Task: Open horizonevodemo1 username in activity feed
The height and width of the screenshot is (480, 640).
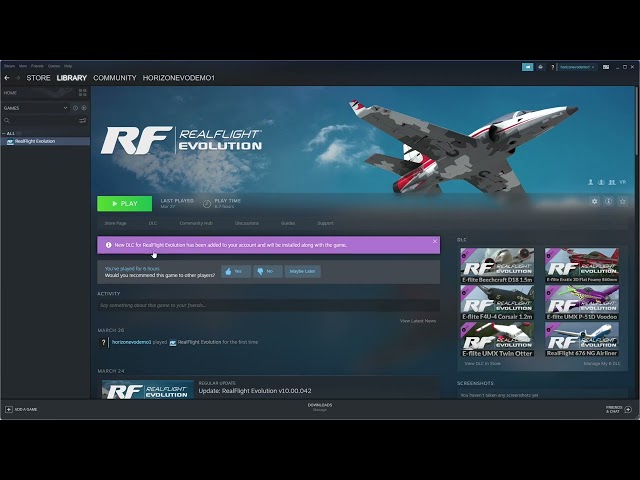Action: tap(131, 342)
